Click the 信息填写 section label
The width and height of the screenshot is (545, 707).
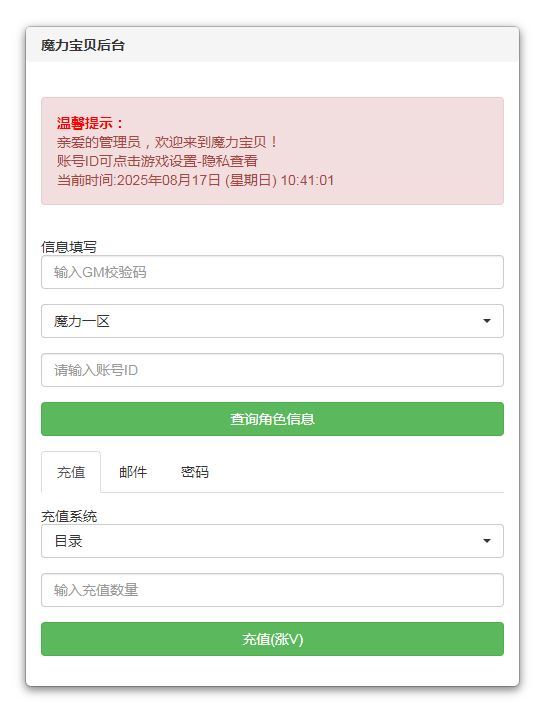pos(69,247)
